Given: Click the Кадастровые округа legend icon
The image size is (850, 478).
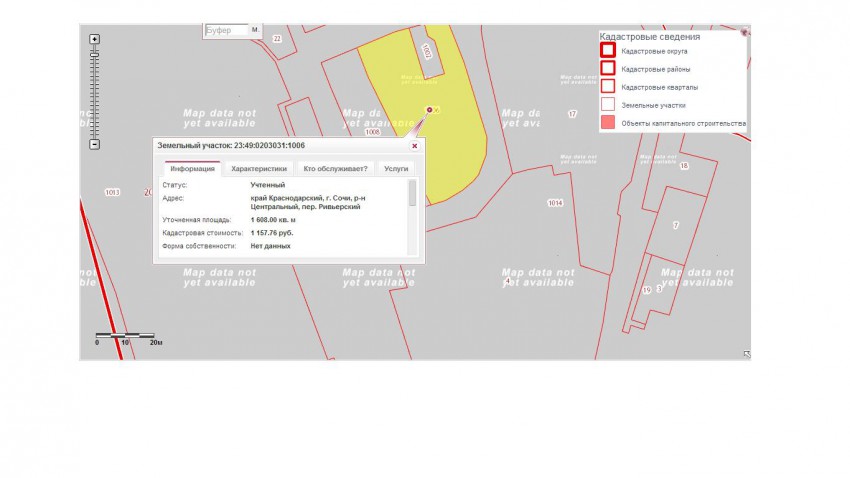Looking at the screenshot, I should tap(607, 50).
